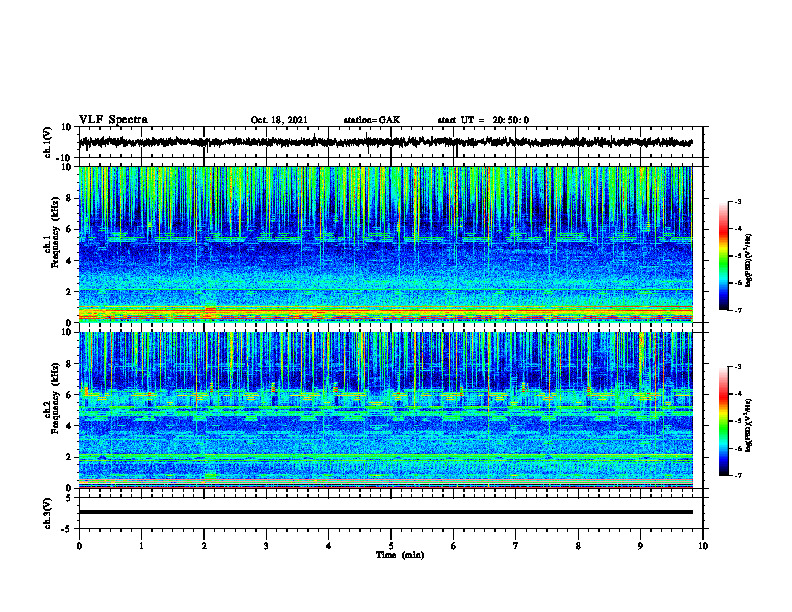The image size is (792, 612).
Task: Click the log(PSD) units label of ch.1 colorbar
Action: (748, 261)
